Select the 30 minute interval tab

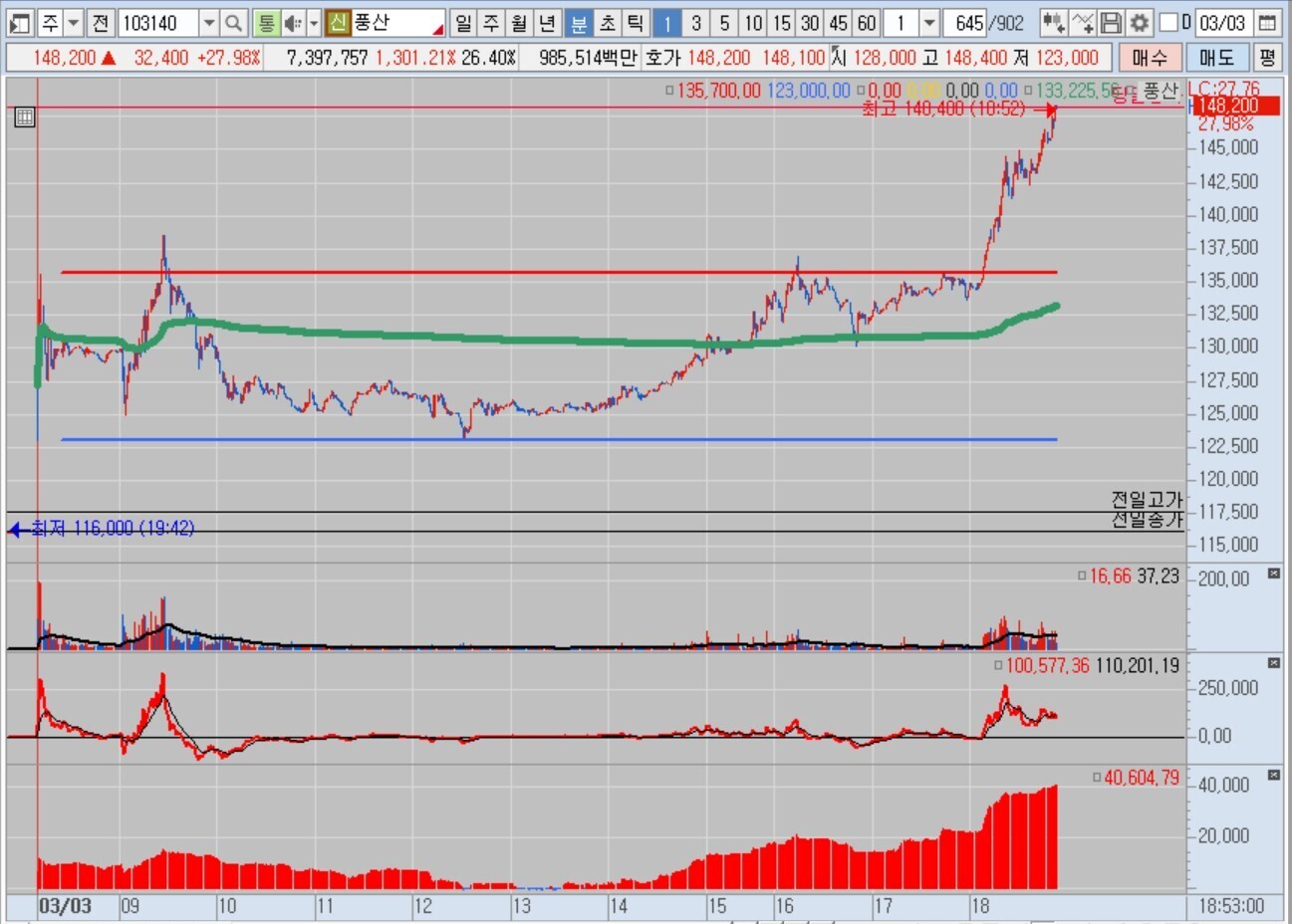pyautogui.click(x=810, y=23)
